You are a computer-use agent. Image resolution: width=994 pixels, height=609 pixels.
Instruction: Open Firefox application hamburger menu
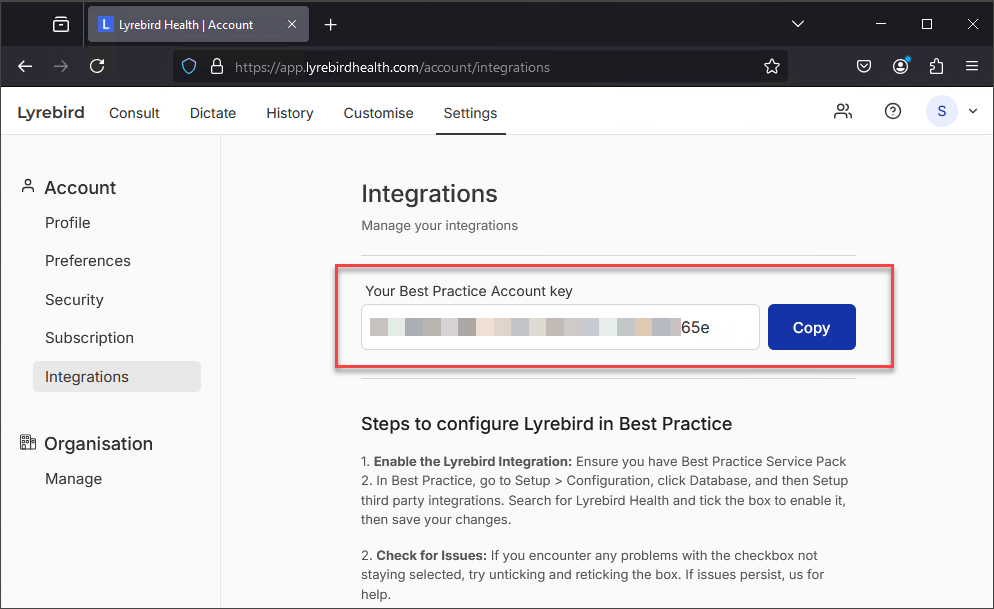[972, 66]
